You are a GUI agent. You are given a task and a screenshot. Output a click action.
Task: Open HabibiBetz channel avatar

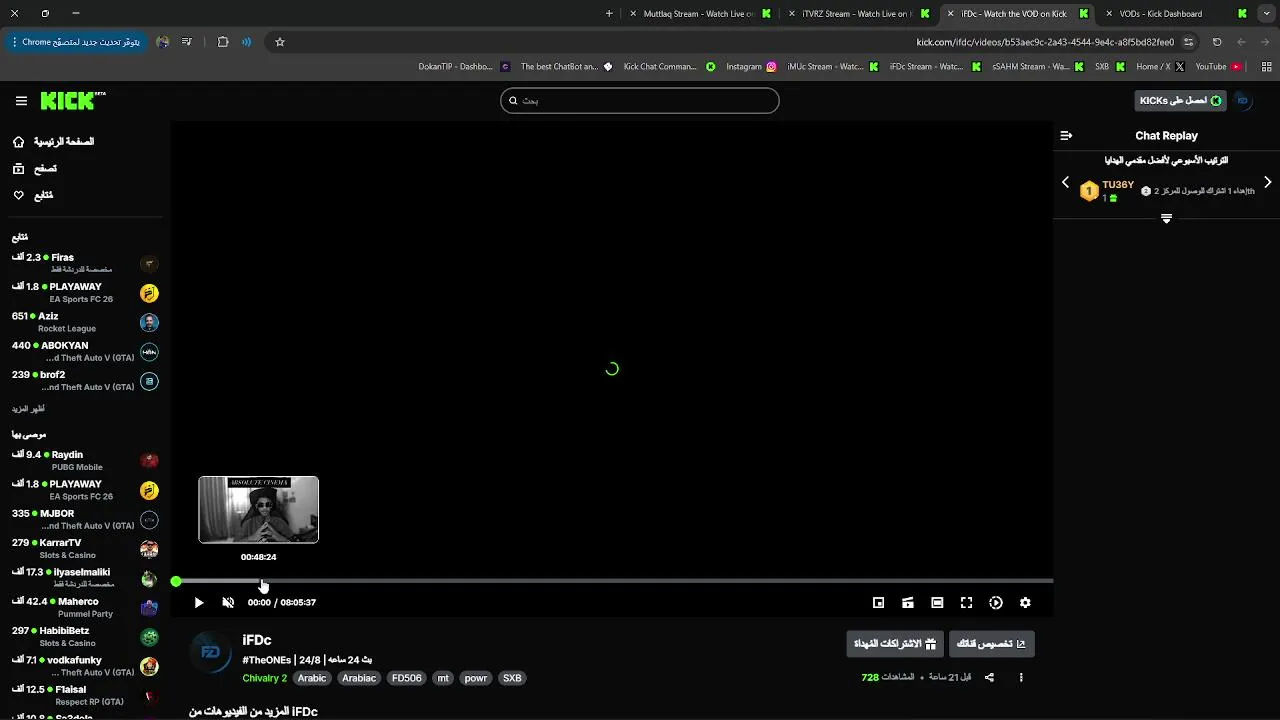point(149,637)
